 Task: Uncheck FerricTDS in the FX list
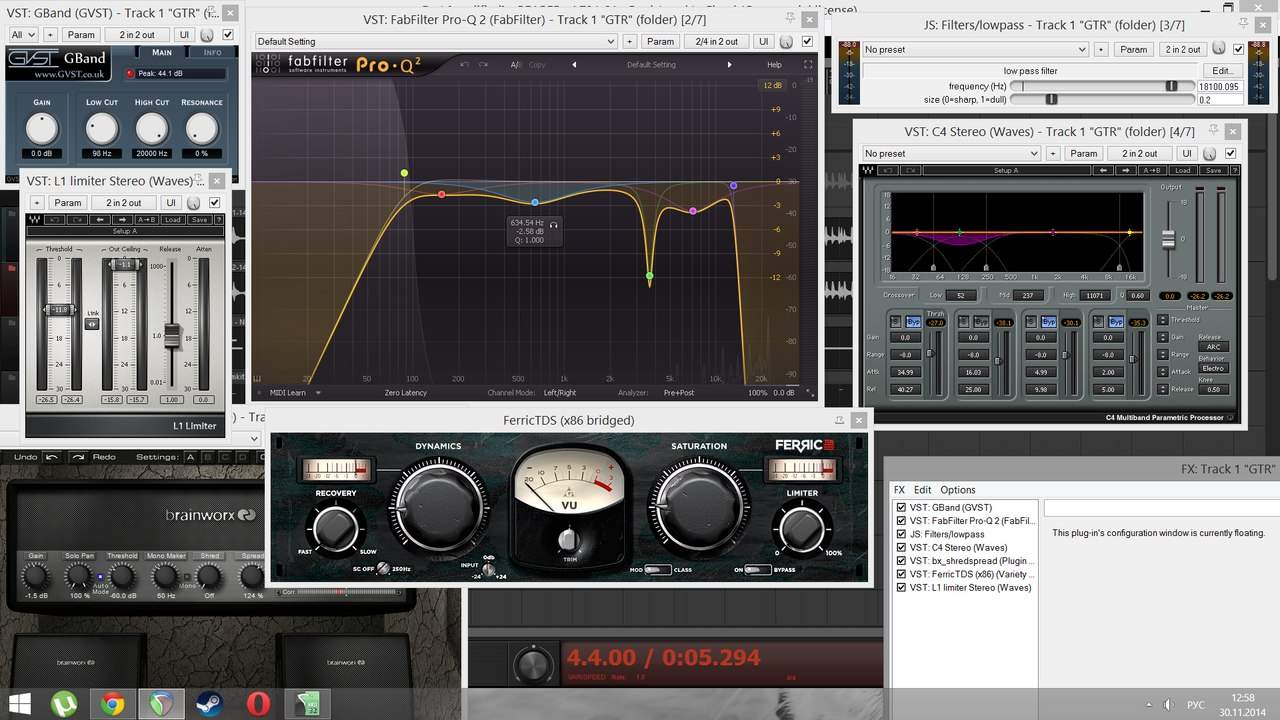902,574
